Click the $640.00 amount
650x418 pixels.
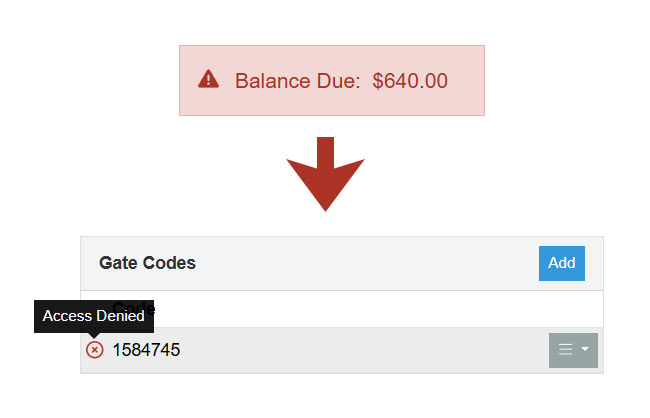click(410, 81)
